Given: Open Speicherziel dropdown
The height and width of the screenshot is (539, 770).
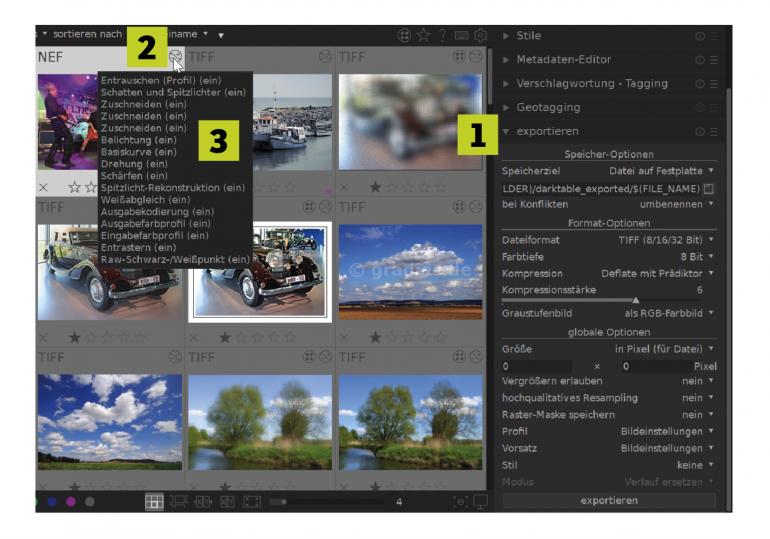Looking at the screenshot, I should tap(608, 171).
